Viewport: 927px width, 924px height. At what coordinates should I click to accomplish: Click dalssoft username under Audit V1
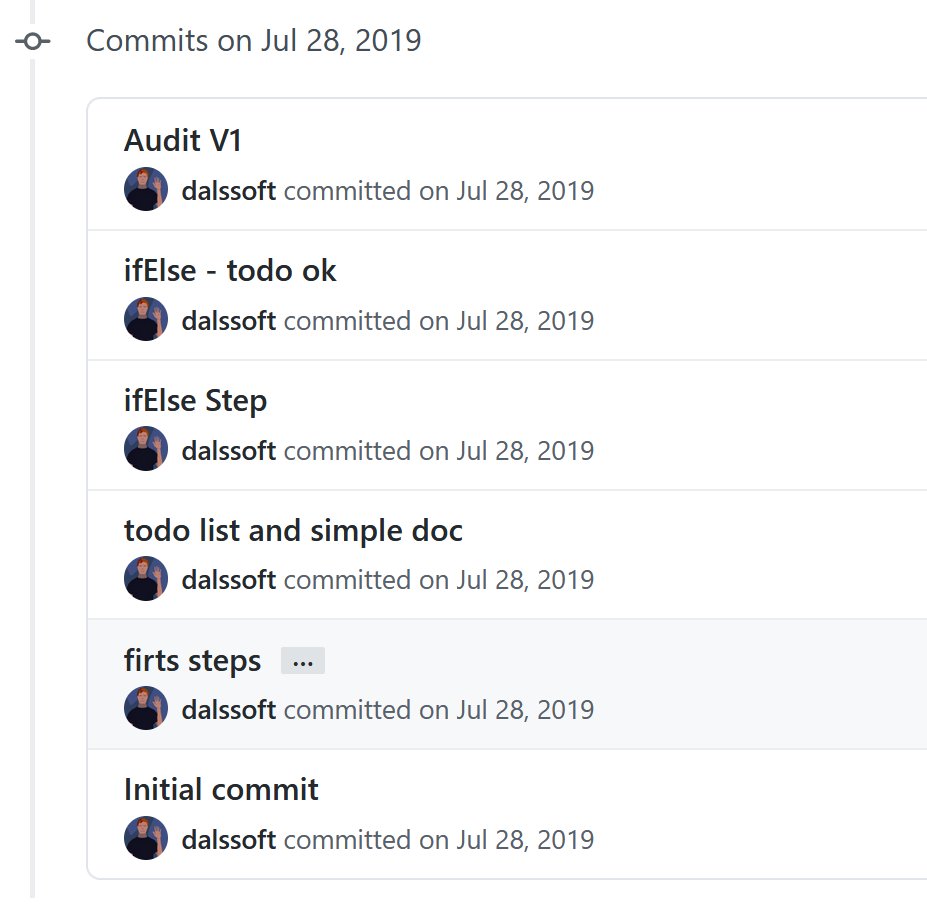click(229, 191)
